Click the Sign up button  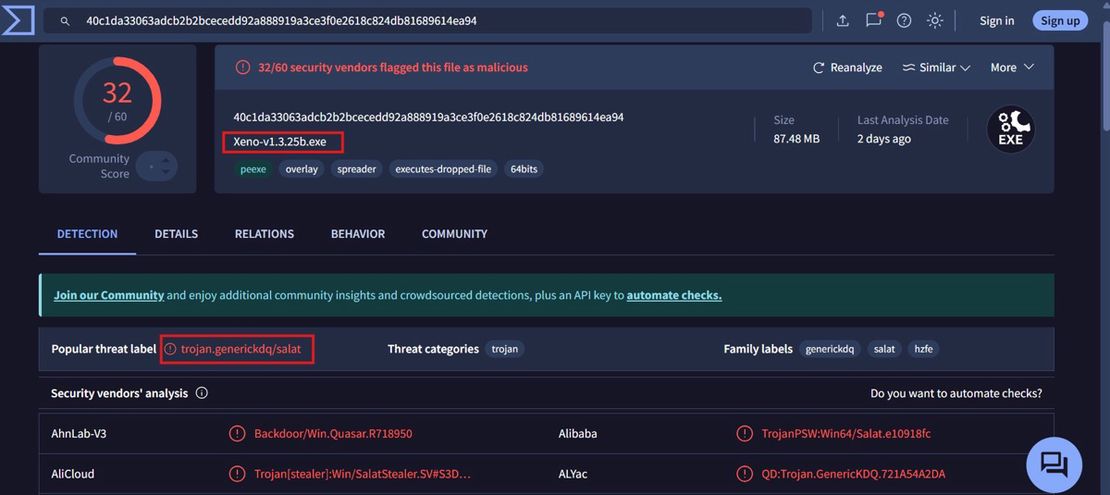(x=1060, y=21)
